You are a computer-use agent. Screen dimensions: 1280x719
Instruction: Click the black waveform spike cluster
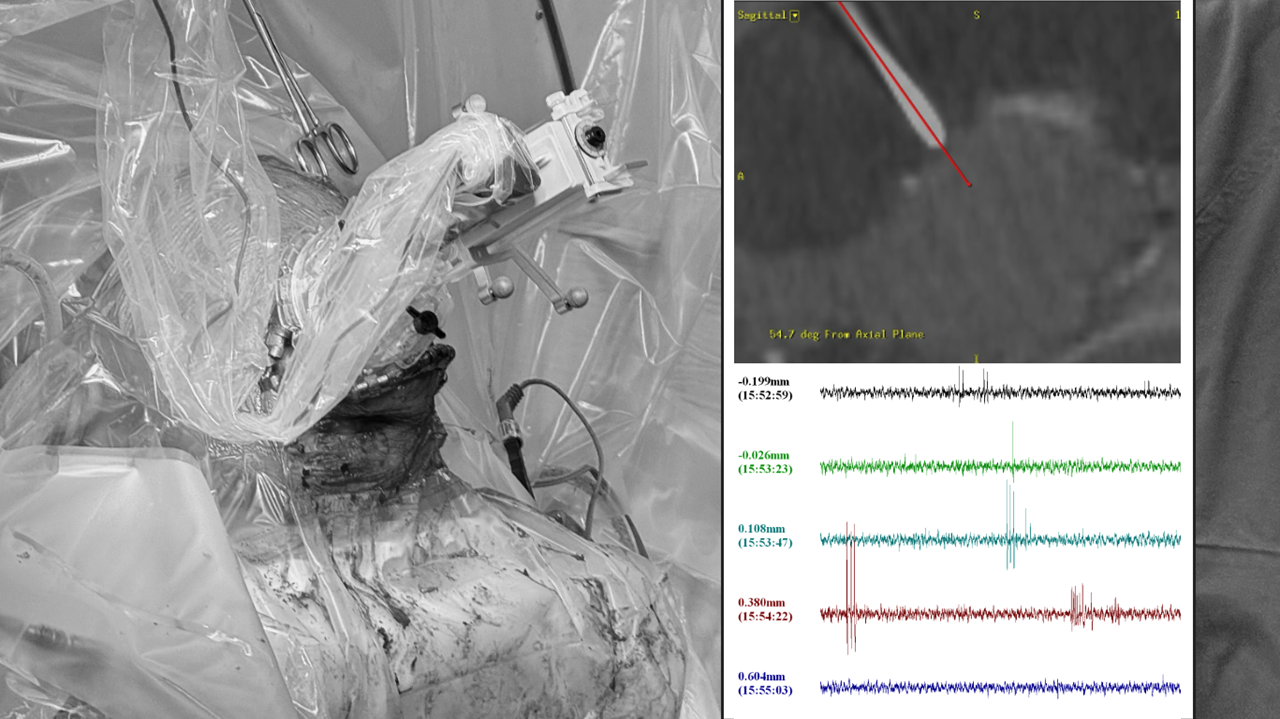tap(970, 386)
